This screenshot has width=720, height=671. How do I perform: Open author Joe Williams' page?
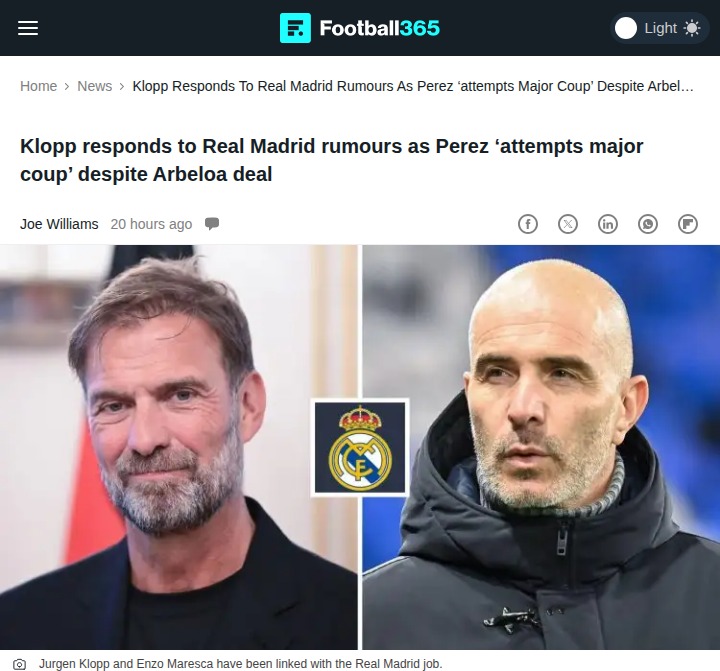pos(59,224)
